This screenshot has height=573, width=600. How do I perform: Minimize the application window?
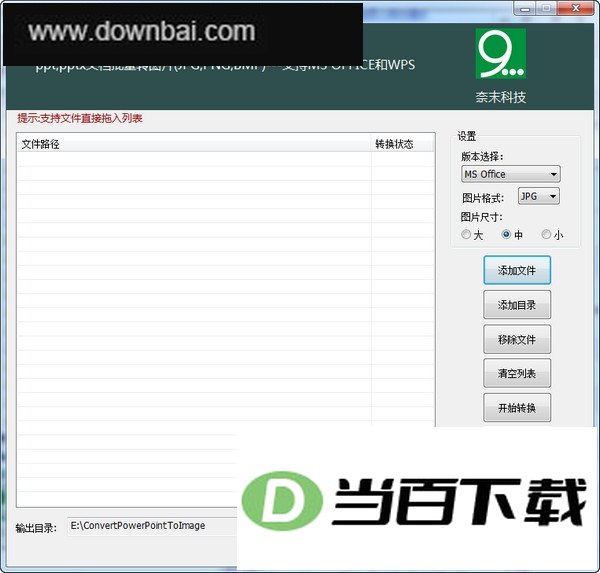[525, 8]
